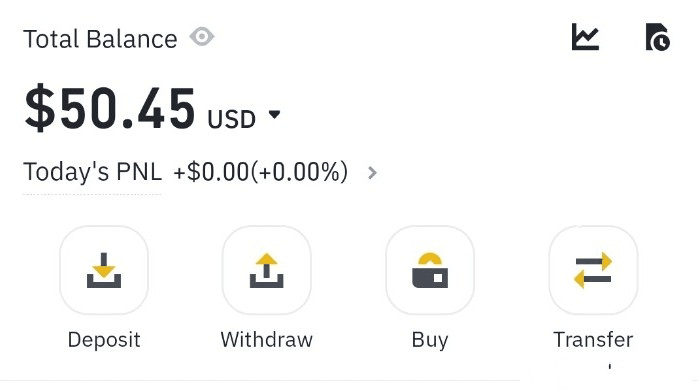Tap the Buy wallet icon
Screen dimensions: 698x392
pyautogui.click(x=430, y=270)
